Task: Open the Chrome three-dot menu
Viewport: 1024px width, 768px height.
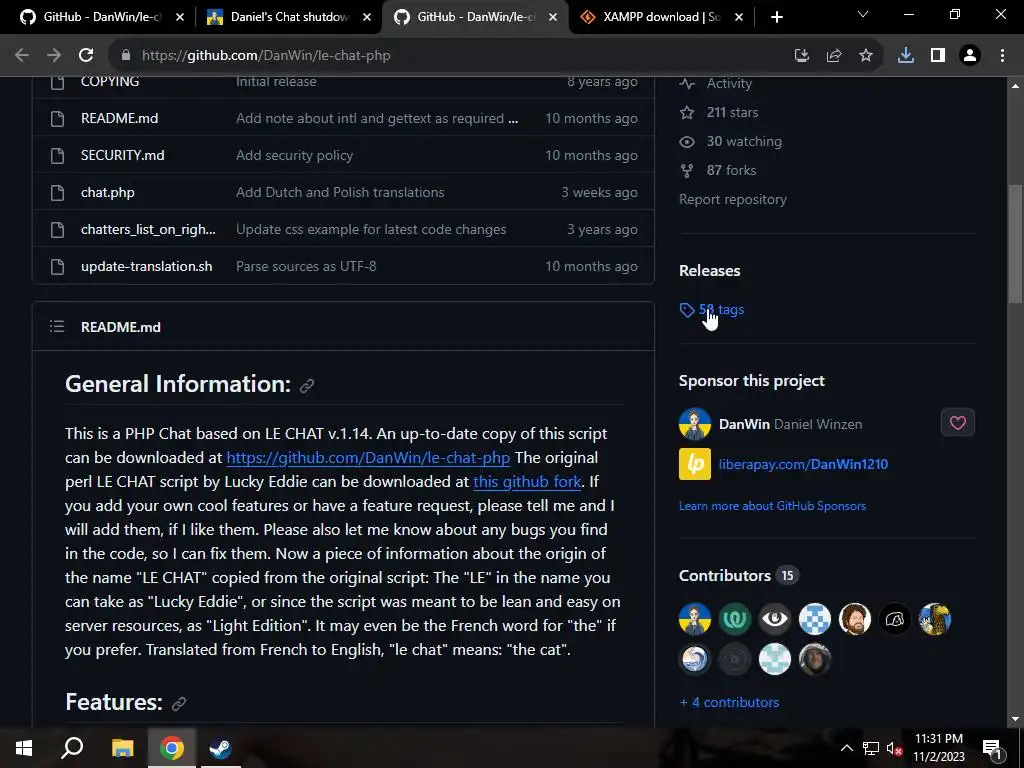Action: point(1002,56)
